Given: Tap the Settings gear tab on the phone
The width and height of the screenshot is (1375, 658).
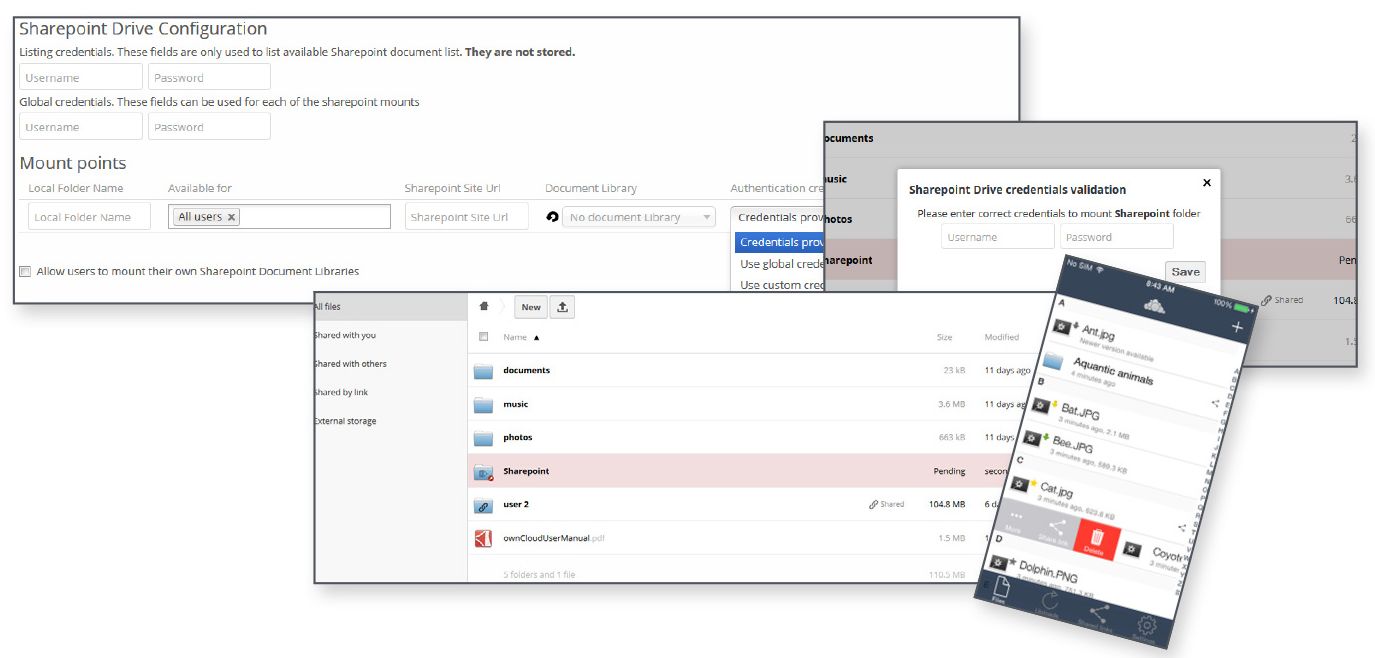Looking at the screenshot, I should pyautogui.click(x=1146, y=631).
